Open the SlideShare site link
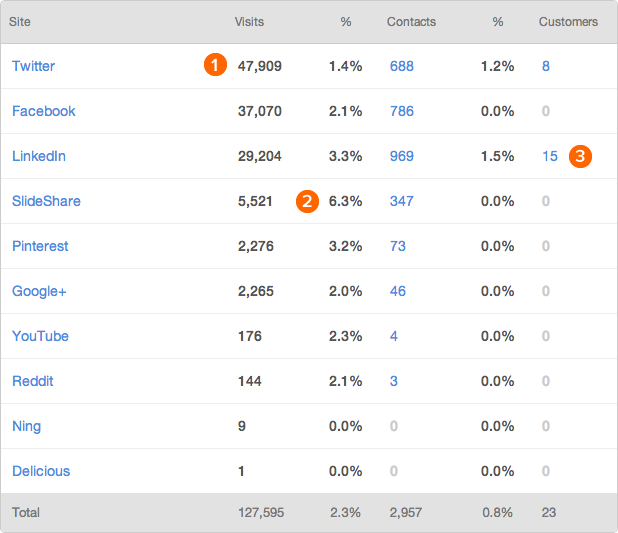 click(46, 201)
